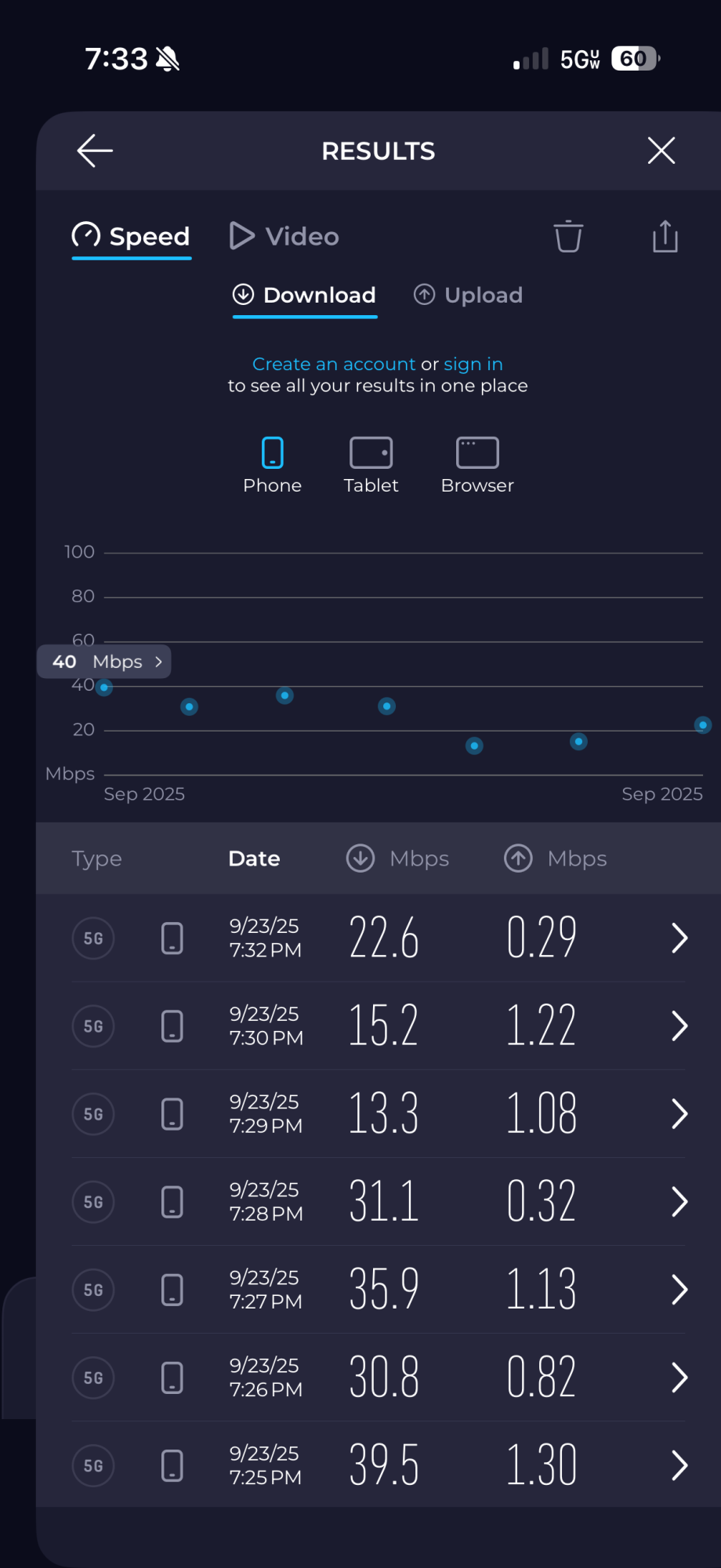
Task: Open the 39.5 Mbps result row
Action: point(384,1465)
